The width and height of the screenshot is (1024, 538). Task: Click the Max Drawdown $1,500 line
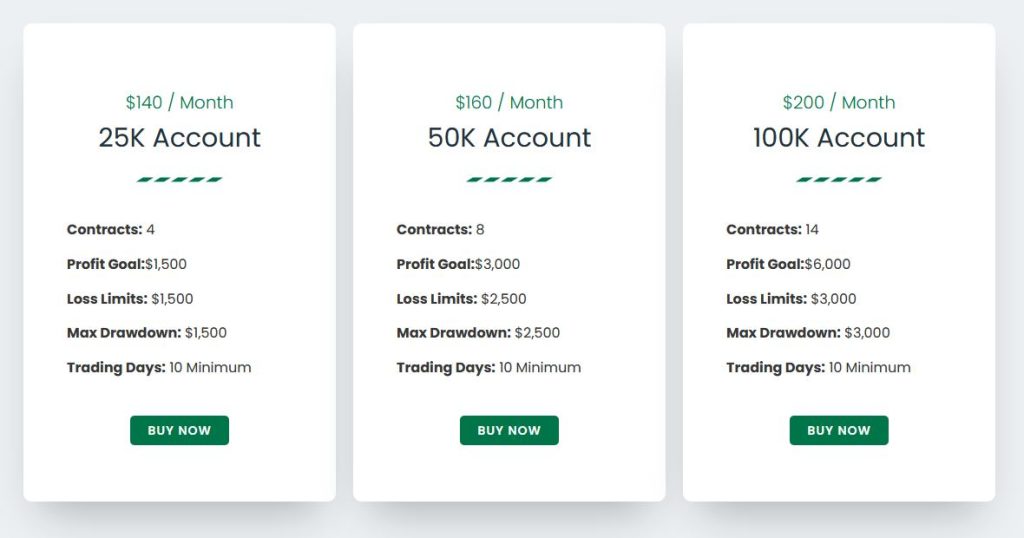pos(147,333)
